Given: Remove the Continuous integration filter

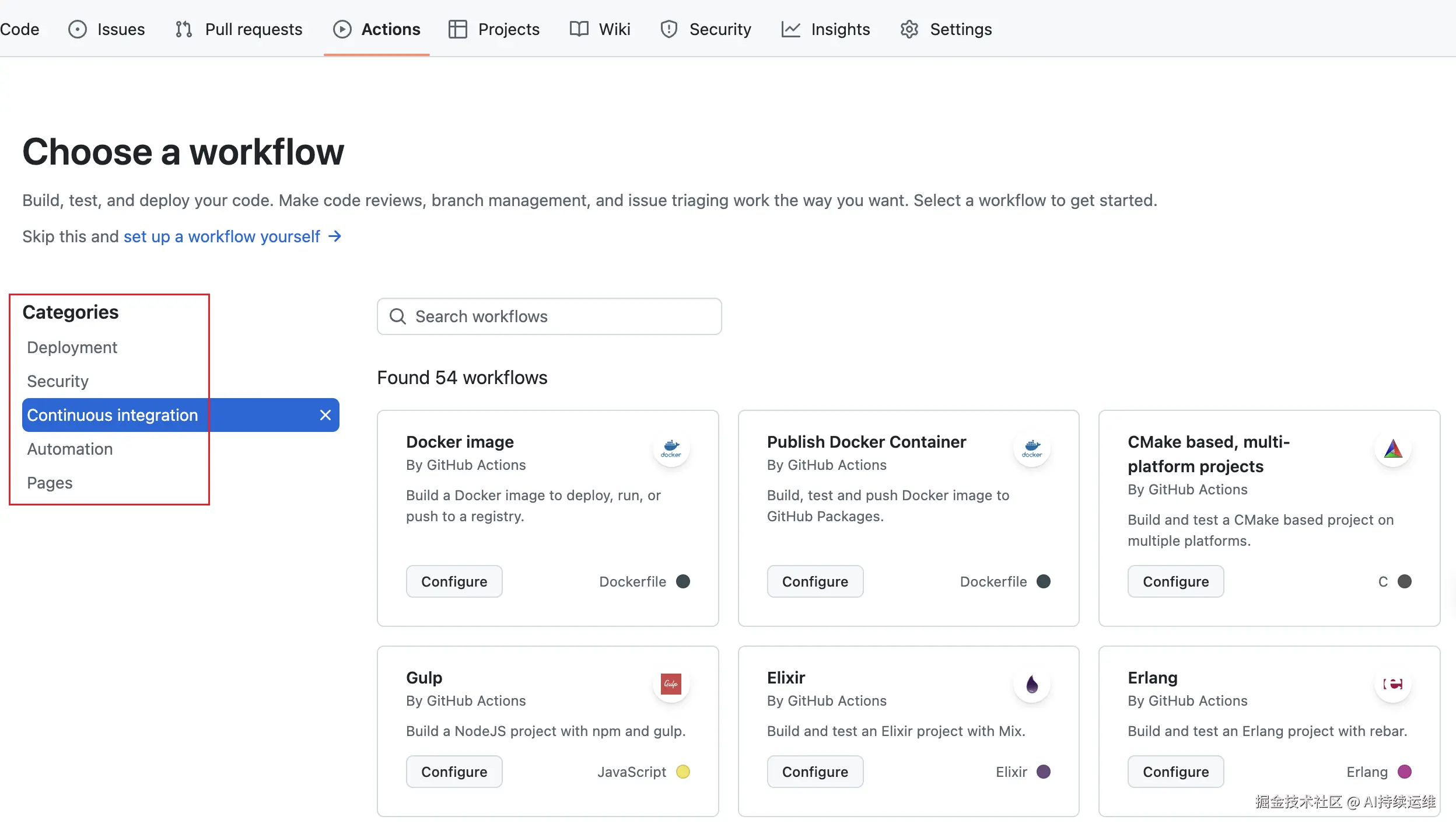Looking at the screenshot, I should 325,414.
